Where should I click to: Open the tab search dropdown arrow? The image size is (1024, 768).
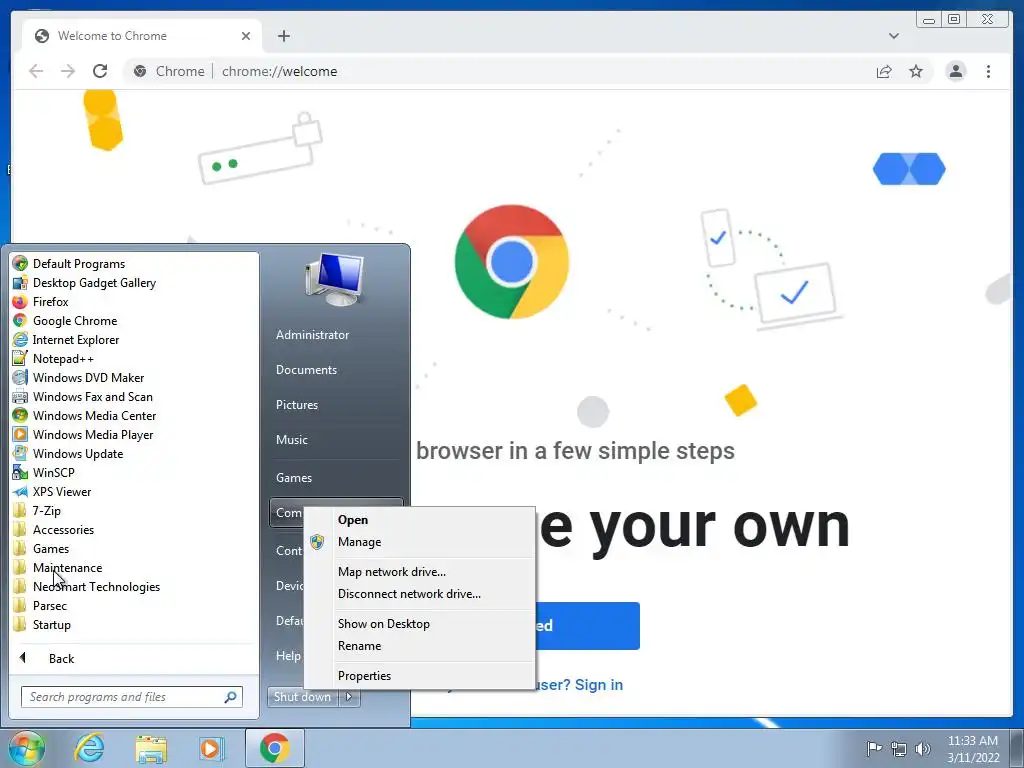click(893, 36)
